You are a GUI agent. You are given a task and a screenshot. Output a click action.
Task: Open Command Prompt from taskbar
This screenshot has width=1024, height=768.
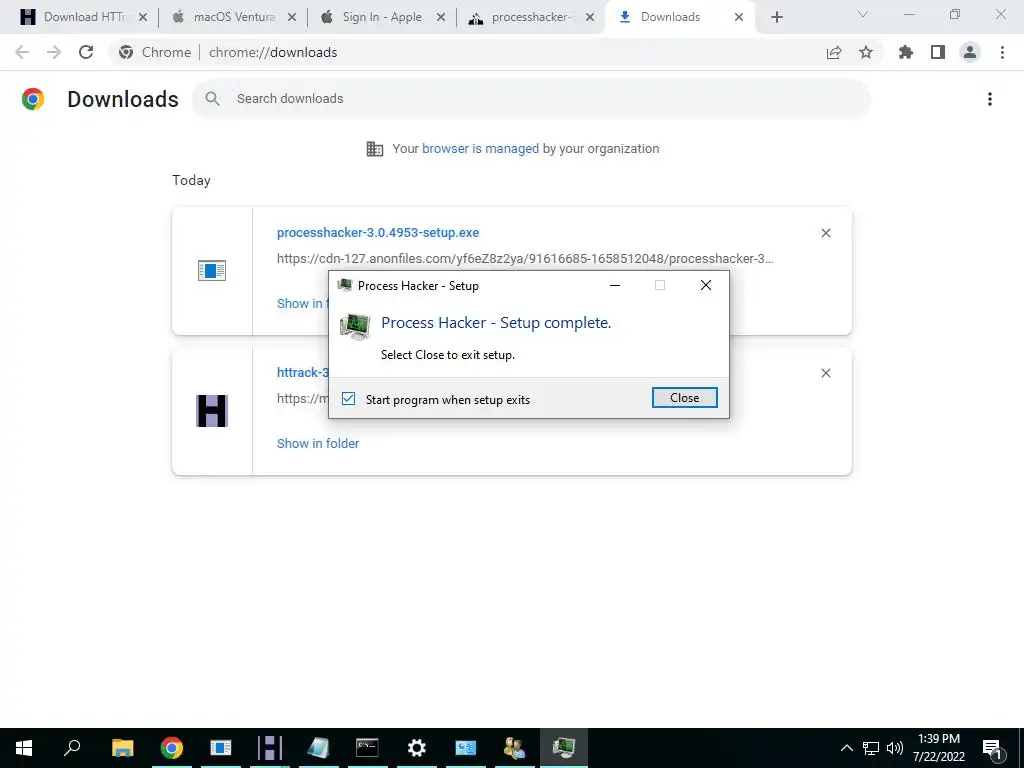(367, 748)
